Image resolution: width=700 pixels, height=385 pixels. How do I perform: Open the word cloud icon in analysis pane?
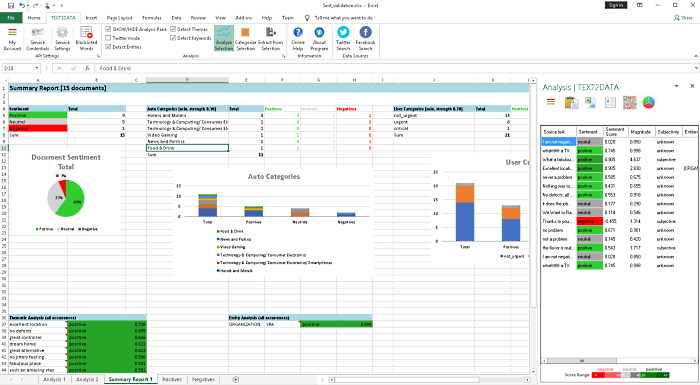click(x=629, y=102)
